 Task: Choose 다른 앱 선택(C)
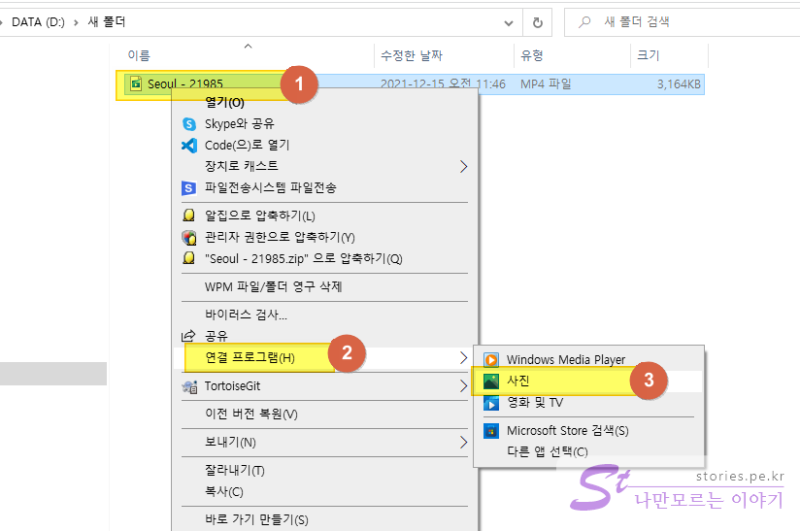point(589,452)
